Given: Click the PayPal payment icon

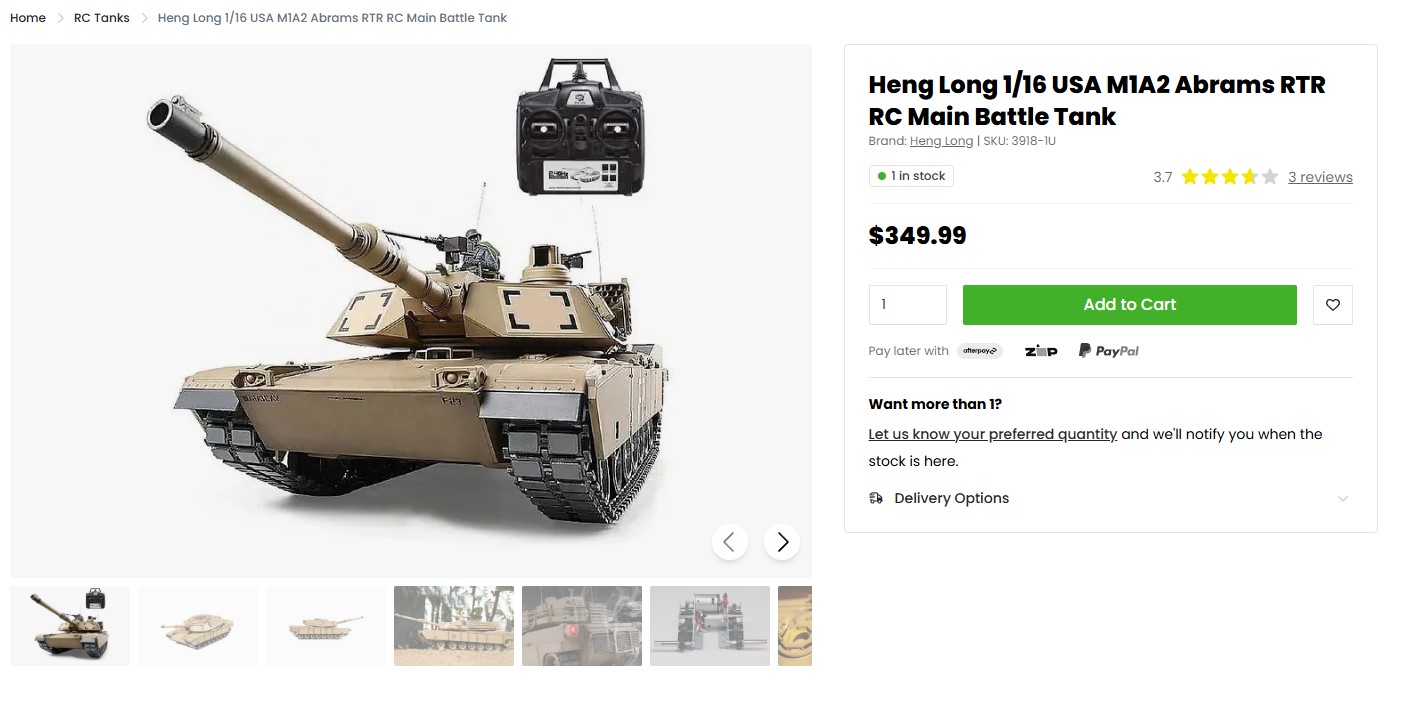Looking at the screenshot, I should 1108,350.
